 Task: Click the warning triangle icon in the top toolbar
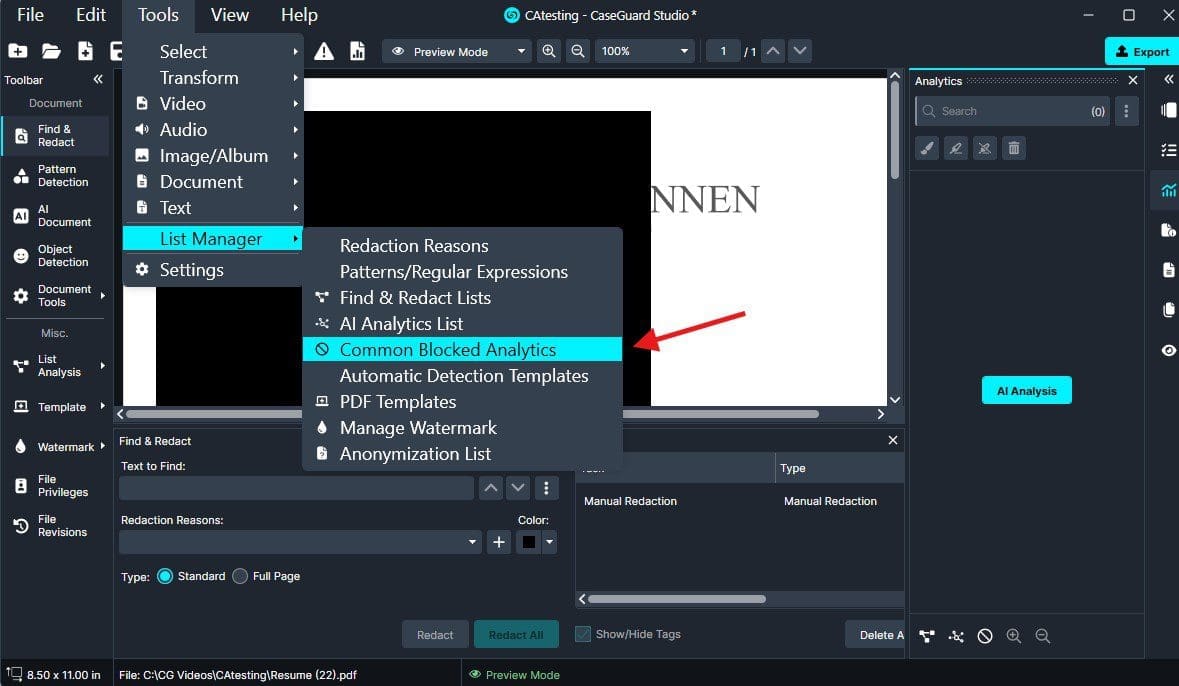point(324,51)
